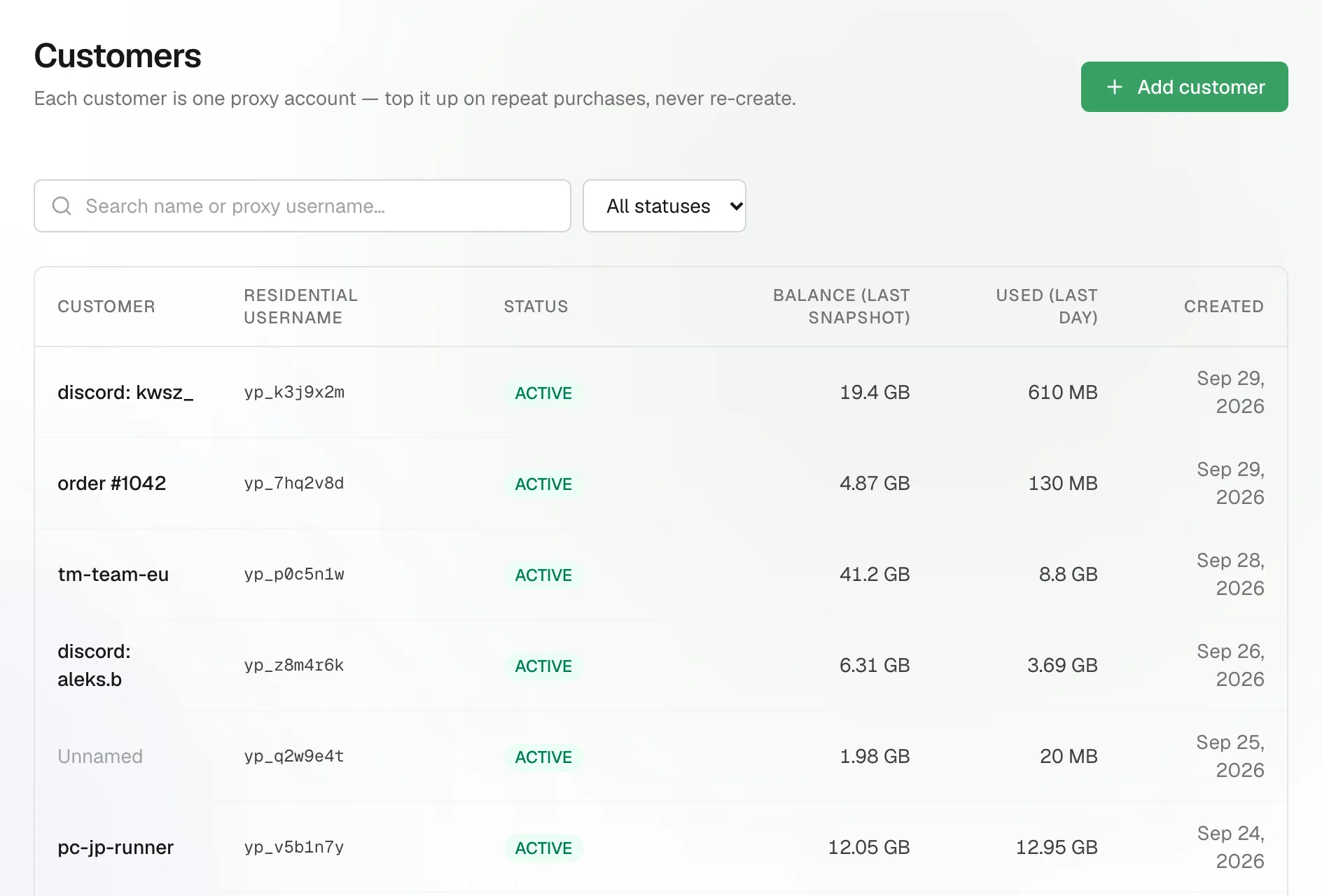The image size is (1322, 896).
Task: Select username yp_k3j9x2m
Action: point(294,393)
